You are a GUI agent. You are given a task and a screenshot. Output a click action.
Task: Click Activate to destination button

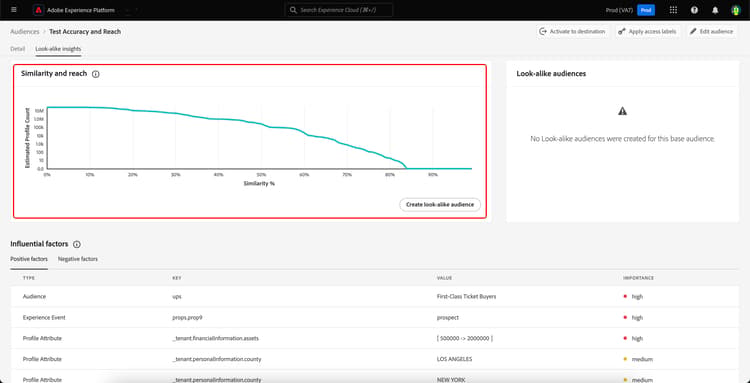click(x=573, y=32)
